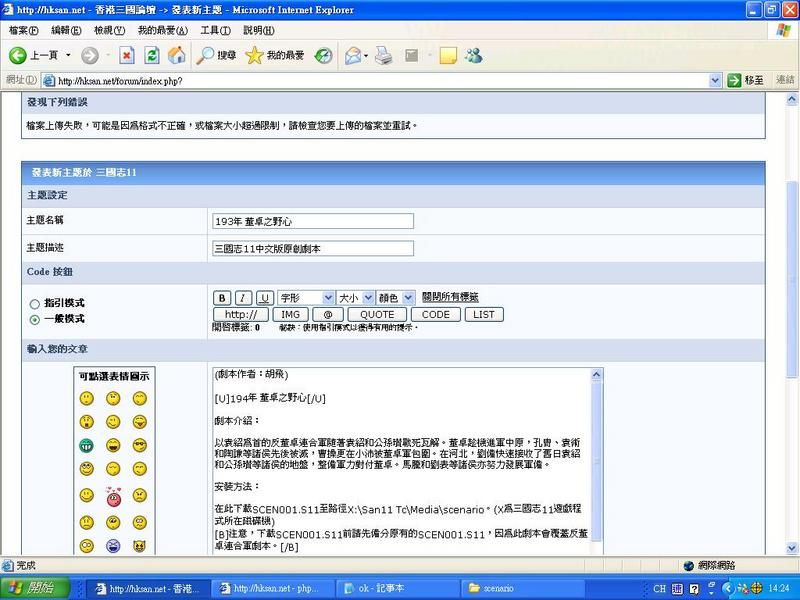Insert the green grinning smiley
The image size is (800, 600).
click(x=87, y=445)
